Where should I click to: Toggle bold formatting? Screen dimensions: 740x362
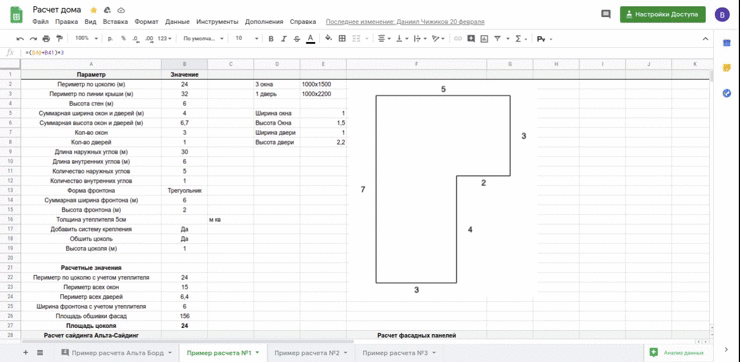(x=271, y=39)
